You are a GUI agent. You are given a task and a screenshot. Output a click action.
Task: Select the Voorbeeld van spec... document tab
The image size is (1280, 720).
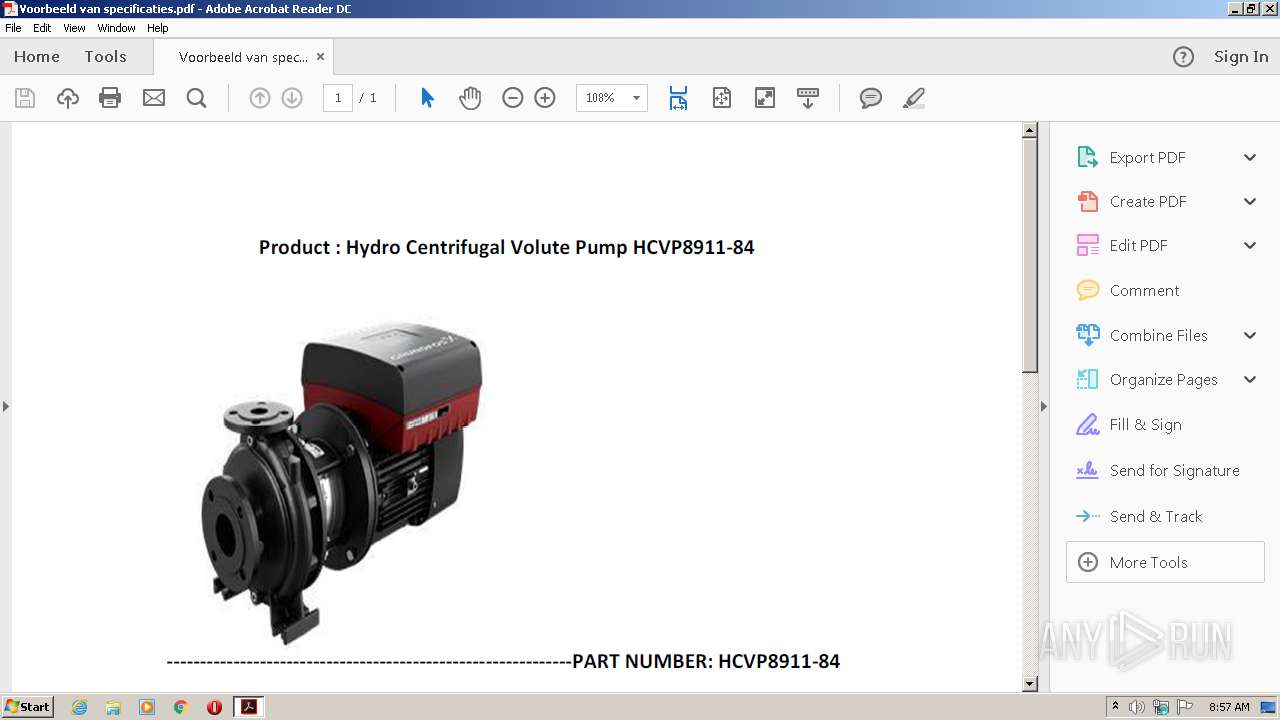(x=243, y=57)
